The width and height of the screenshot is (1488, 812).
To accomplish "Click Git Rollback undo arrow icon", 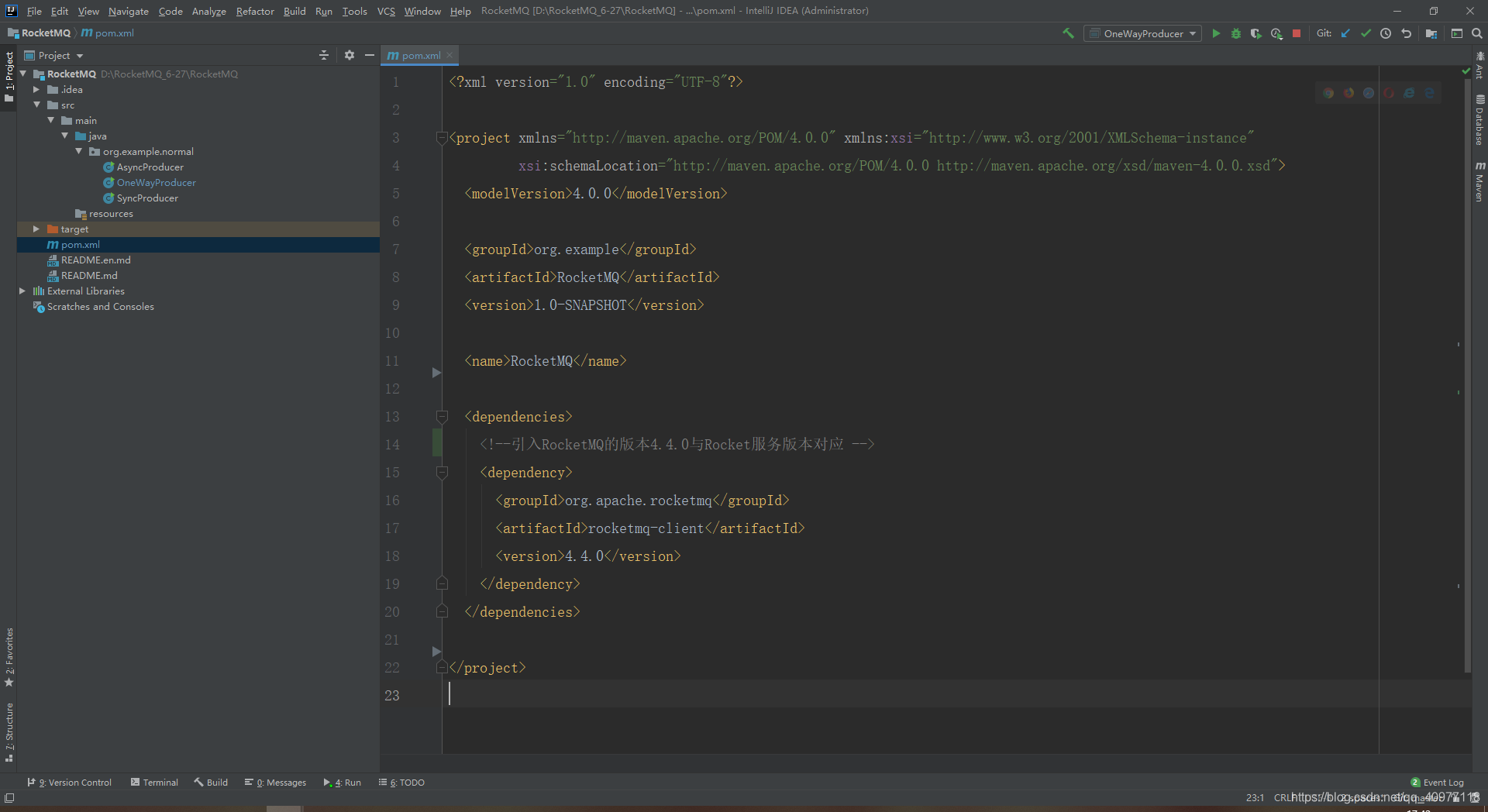I will pos(1406,33).
